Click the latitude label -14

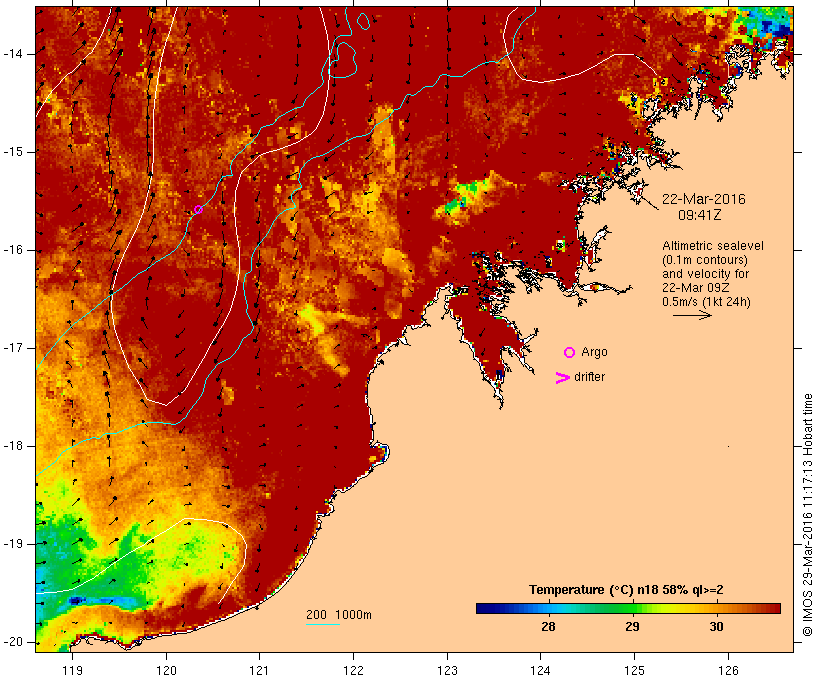[13, 54]
